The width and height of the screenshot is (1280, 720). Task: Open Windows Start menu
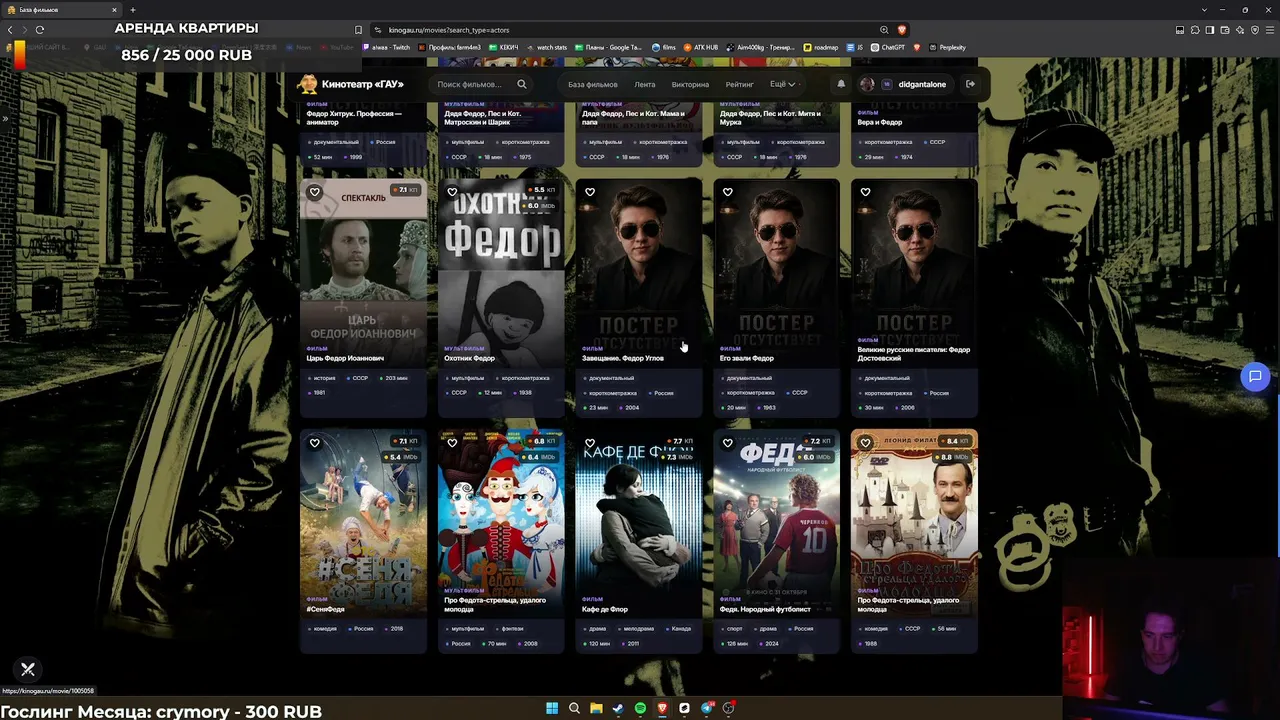pos(552,709)
